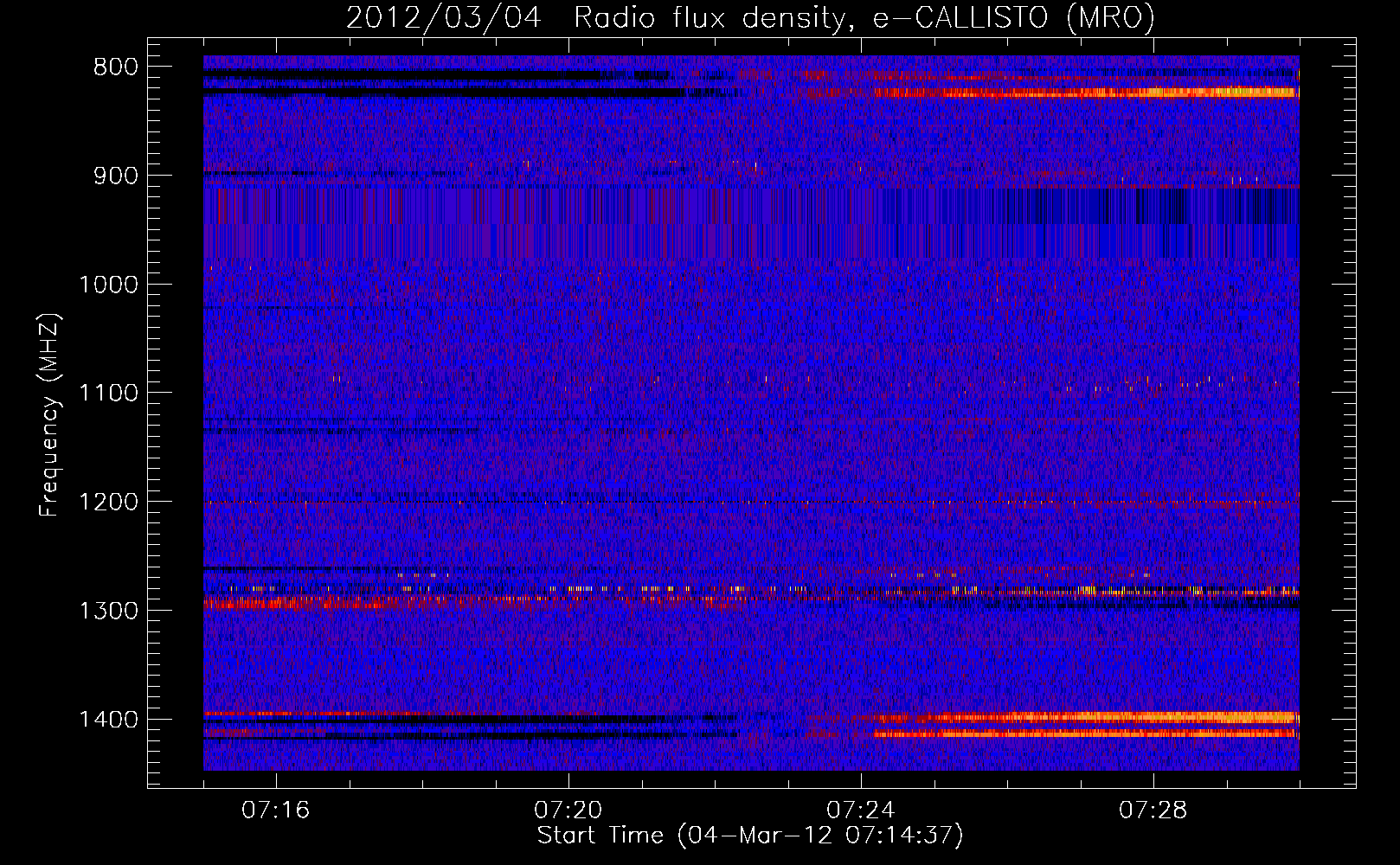This screenshot has width=1400, height=865.
Task: Click the 07:16 time tick label
Action: [x=276, y=811]
